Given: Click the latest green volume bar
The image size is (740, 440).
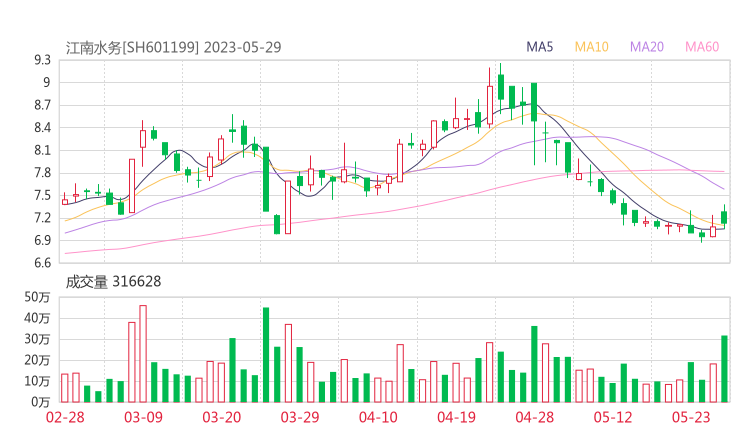Looking at the screenshot, I should pos(724,369).
